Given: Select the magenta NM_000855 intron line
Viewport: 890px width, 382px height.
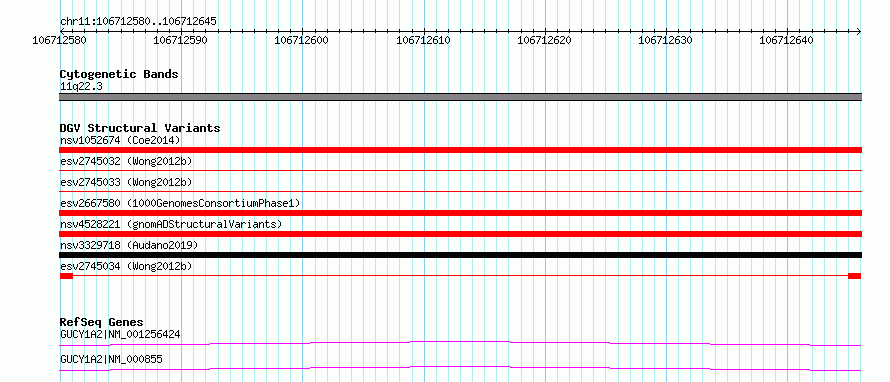Looking at the screenshot, I should point(460,368).
